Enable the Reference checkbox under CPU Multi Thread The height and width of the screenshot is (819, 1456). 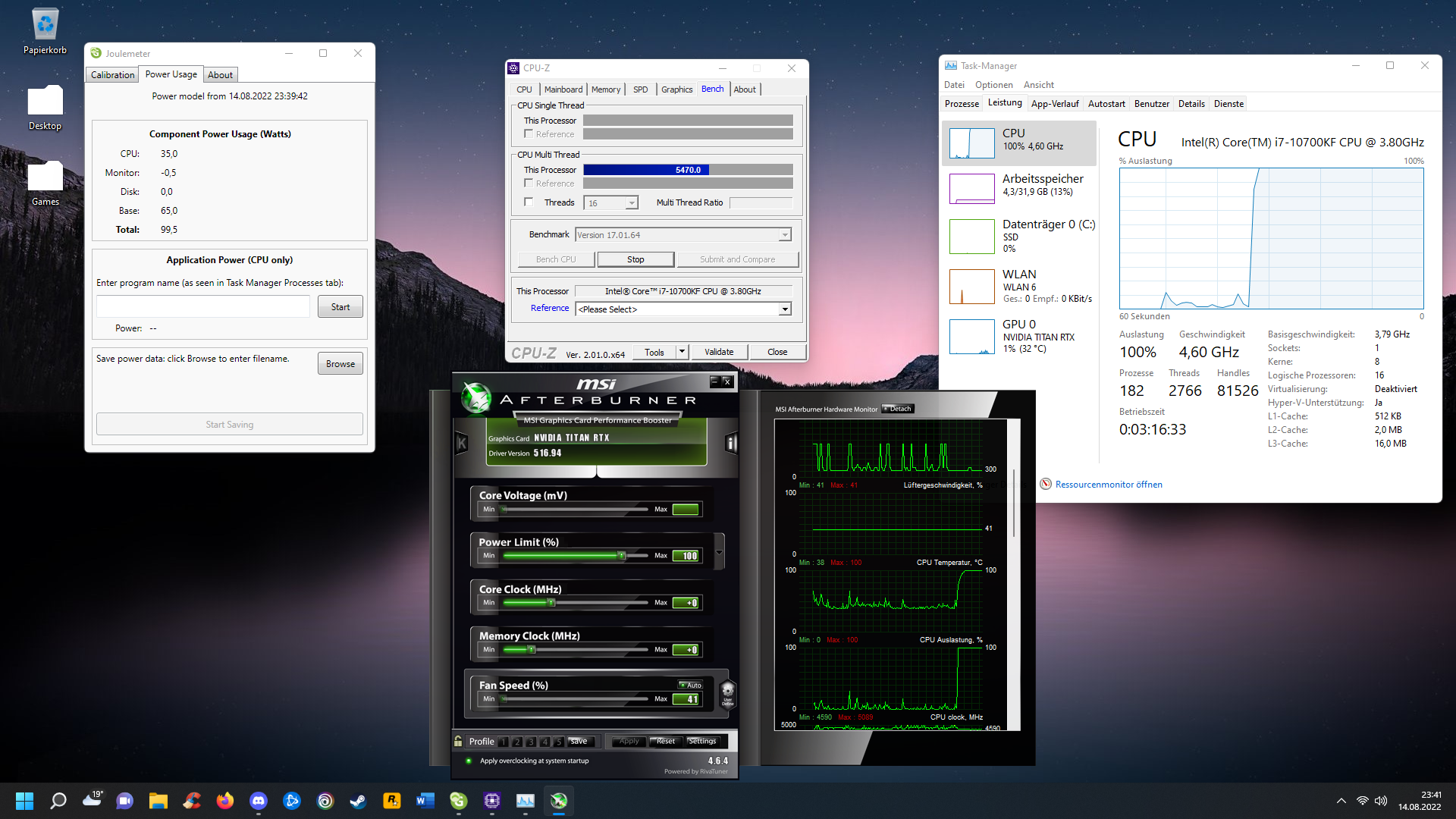tap(529, 183)
